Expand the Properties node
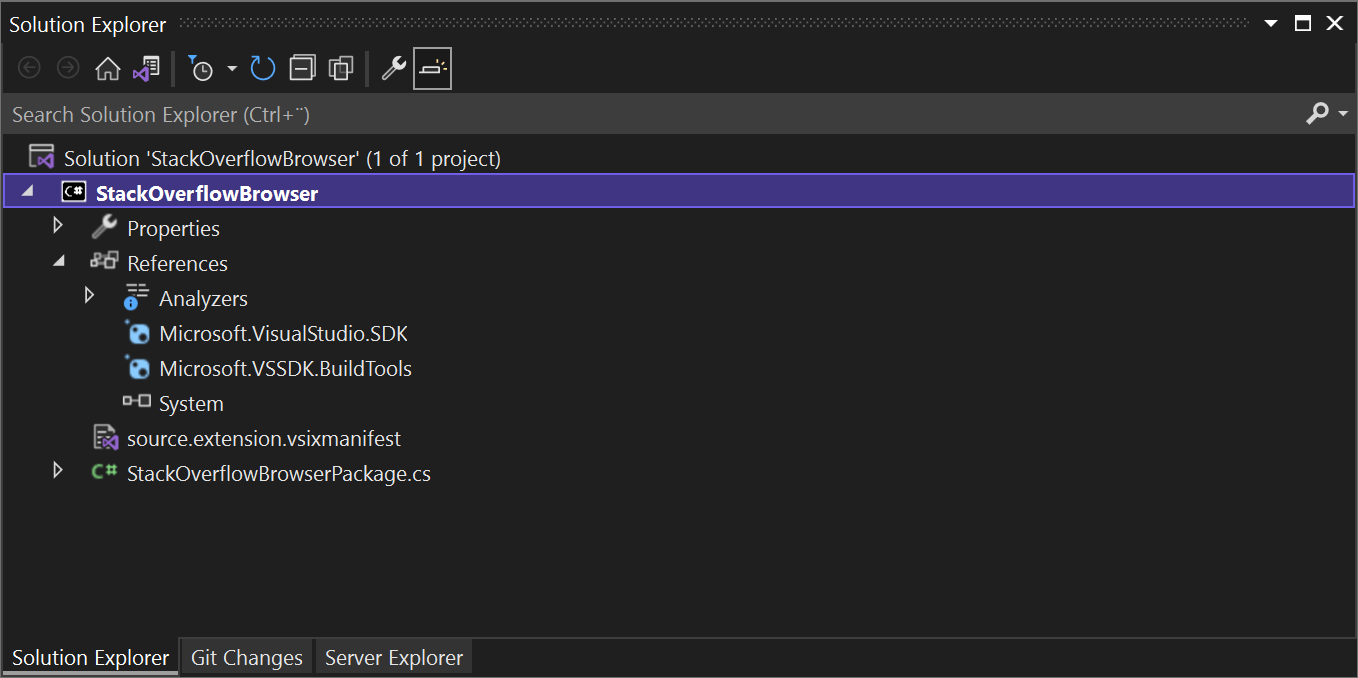This screenshot has width=1358, height=678. [x=57, y=227]
